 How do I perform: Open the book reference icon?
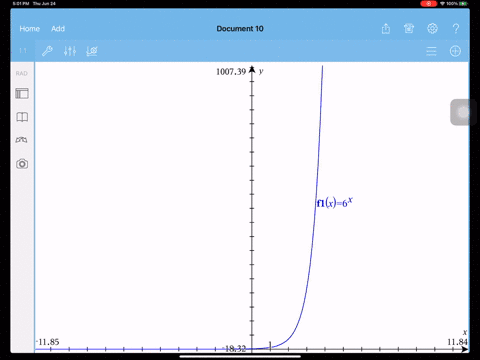(x=22, y=117)
